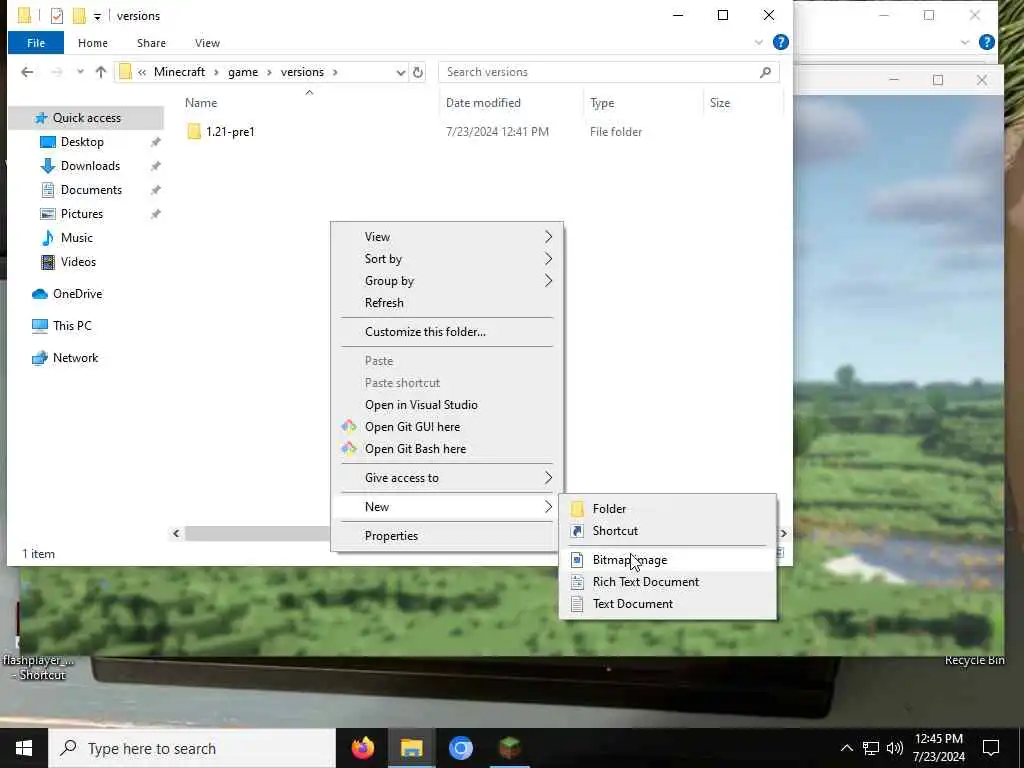Choose Open Git GUI here
The height and width of the screenshot is (768, 1024).
pyautogui.click(x=447, y=427)
